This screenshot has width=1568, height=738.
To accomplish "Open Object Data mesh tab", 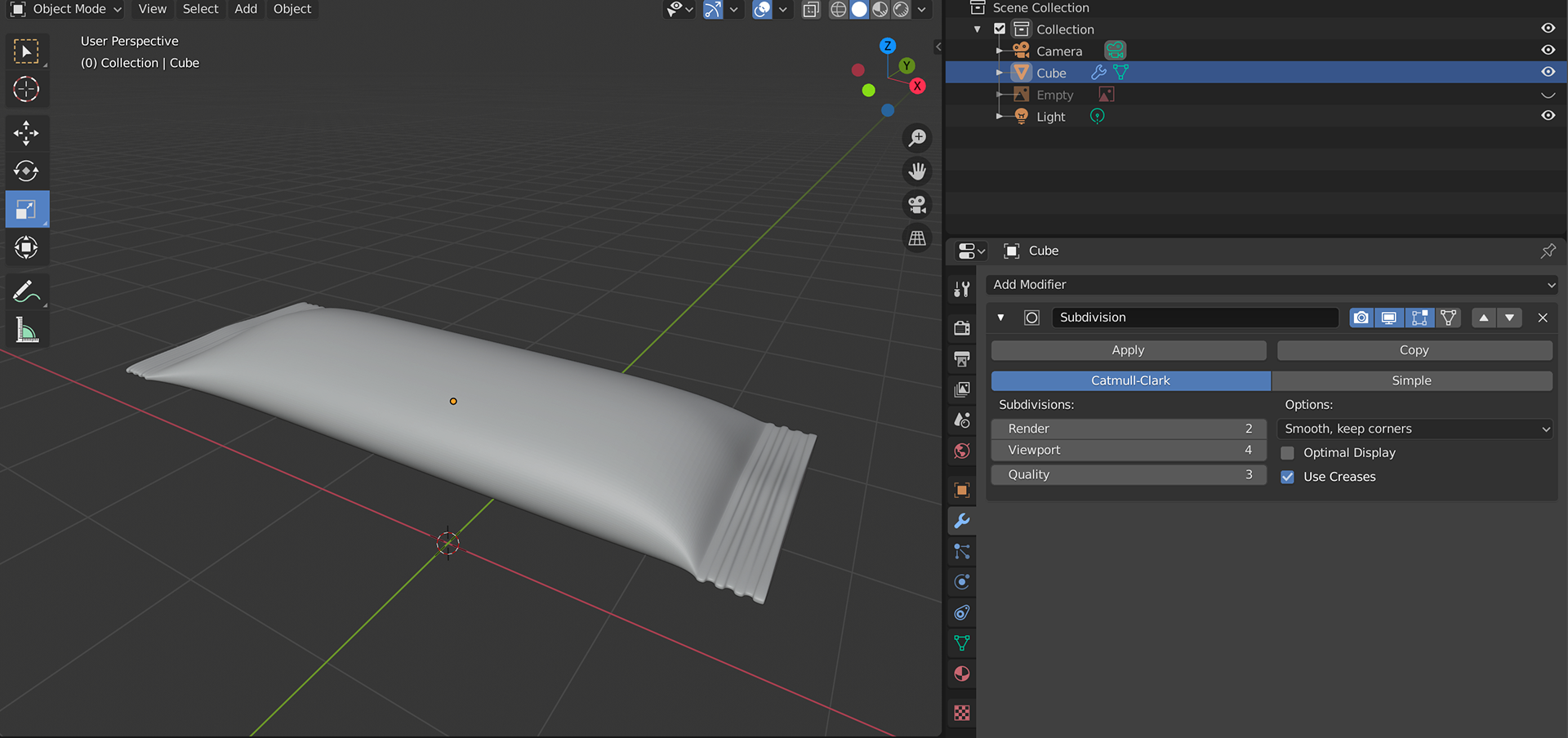I will point(962,643).
